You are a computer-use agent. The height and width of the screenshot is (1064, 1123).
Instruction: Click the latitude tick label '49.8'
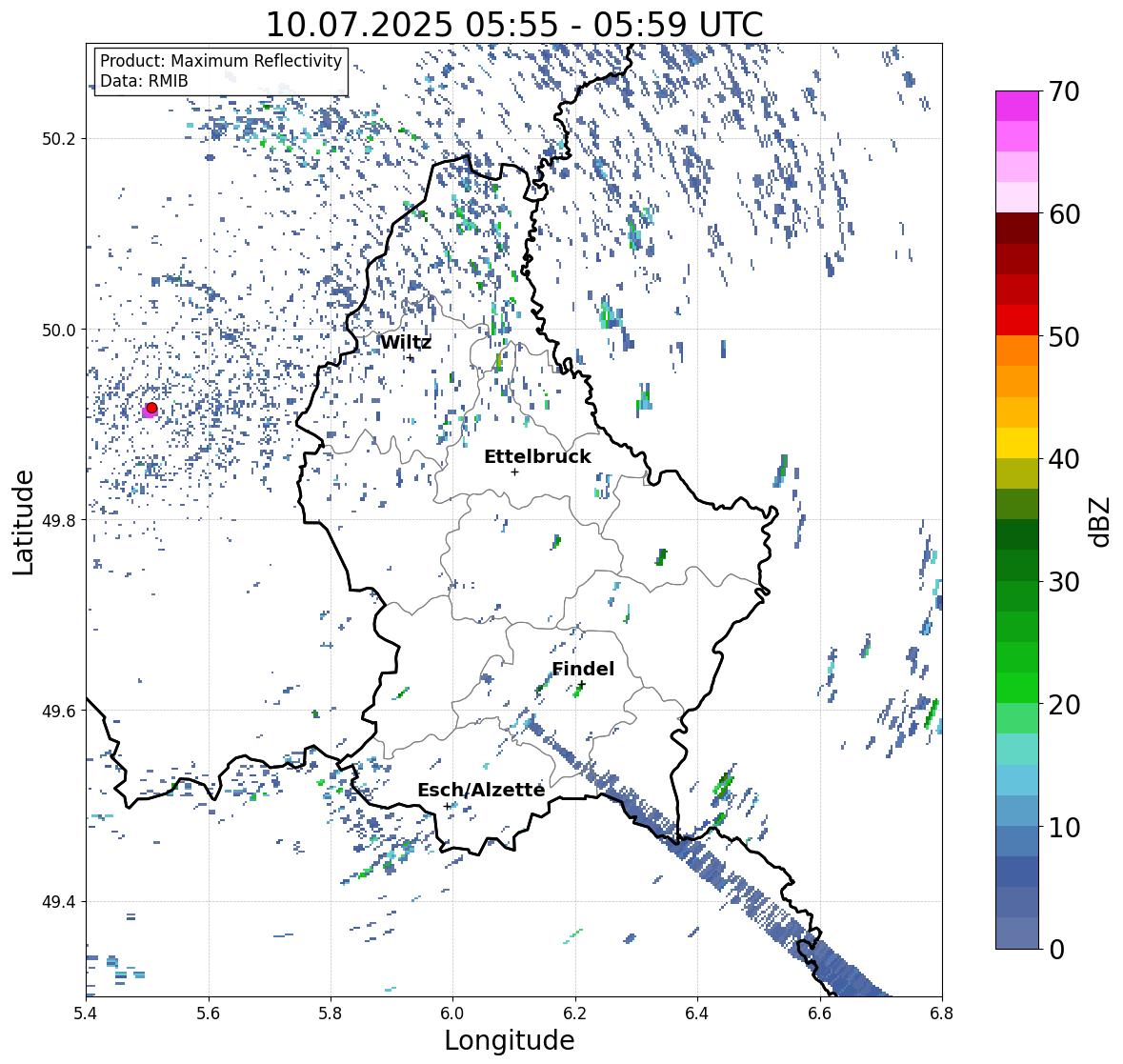coord(58,520)
